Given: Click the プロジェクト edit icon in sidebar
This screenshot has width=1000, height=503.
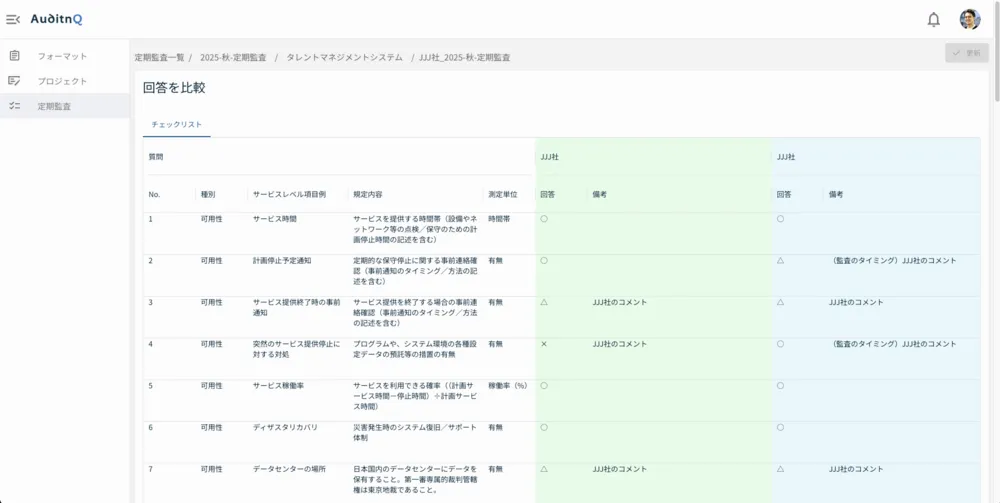Looking at the screenshot, I should pyautogui.click(x=14, y=81).
